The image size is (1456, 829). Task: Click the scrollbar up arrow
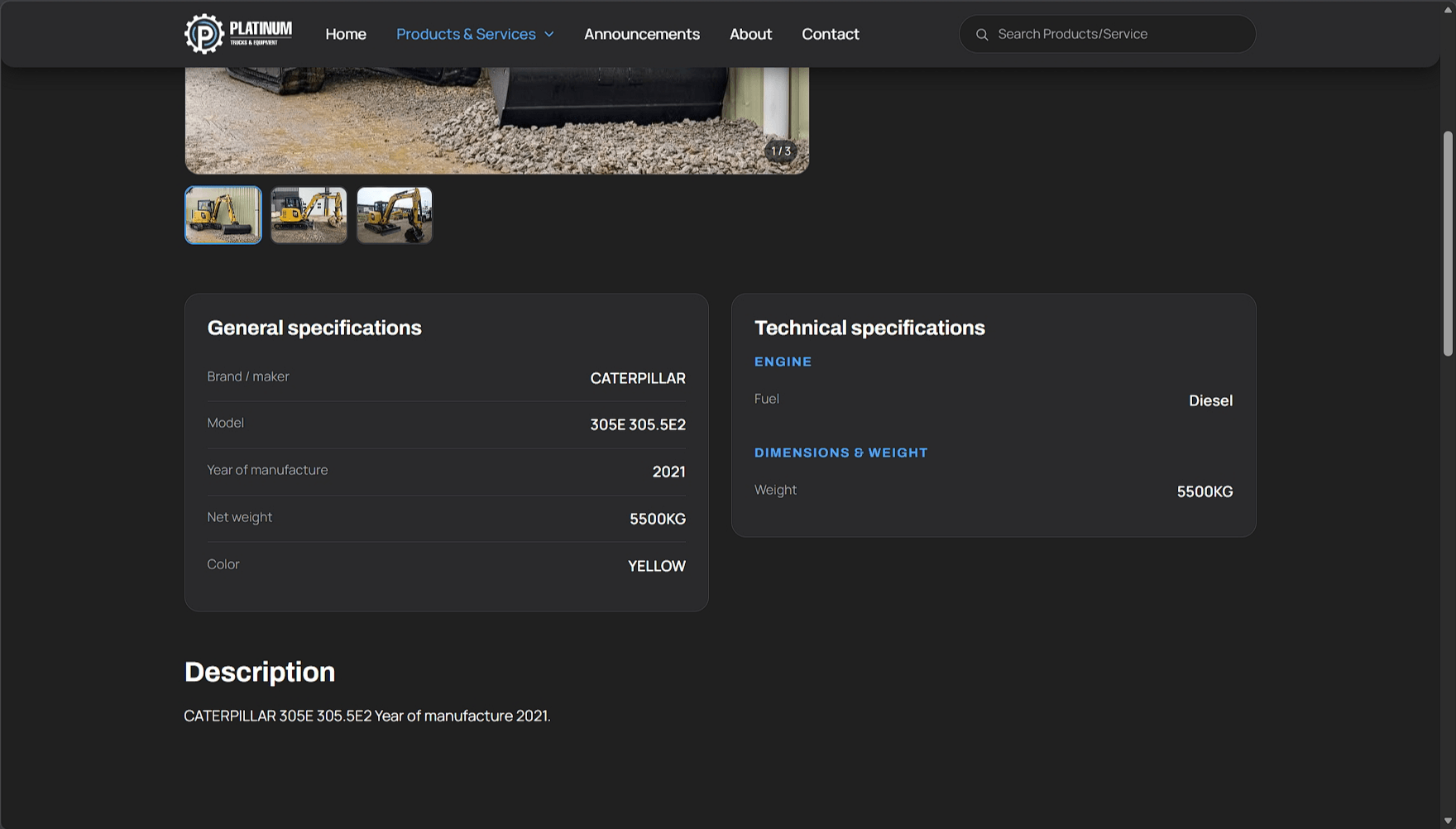tap(1448, 8)
